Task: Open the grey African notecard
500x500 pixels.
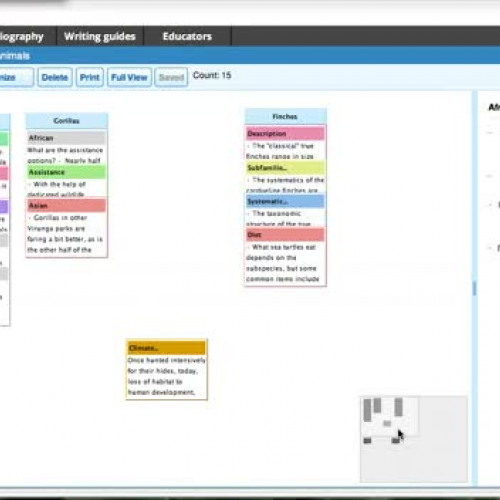Action: (67, 138)
